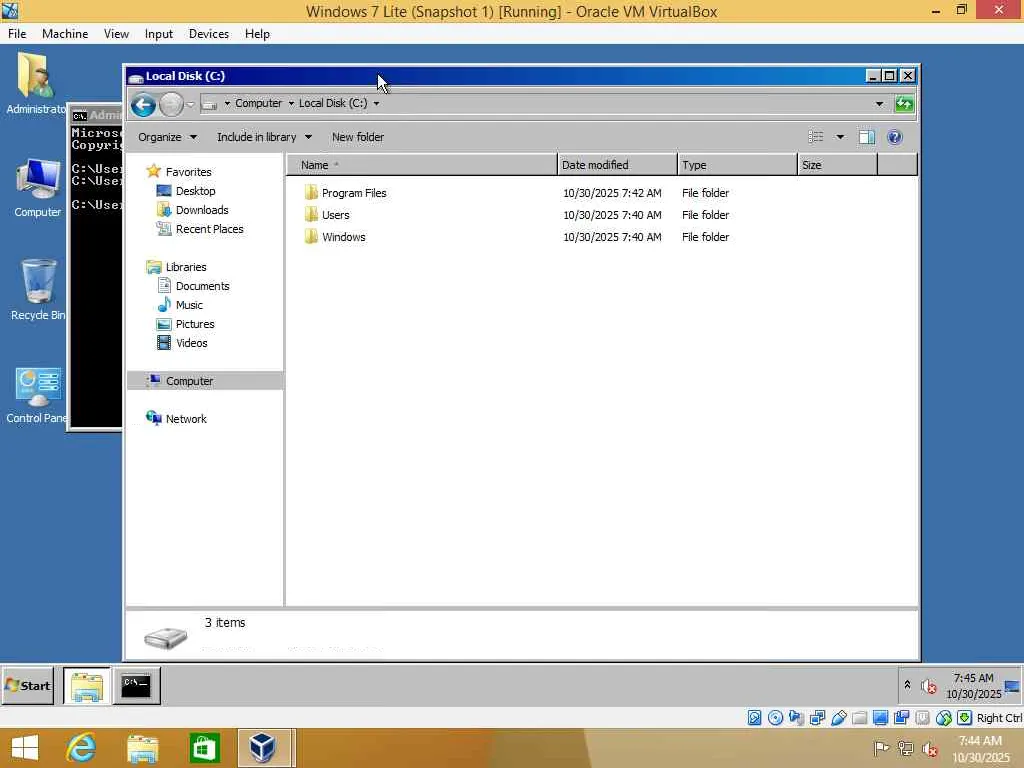Open the address bar history dropdown

[880, 104]
